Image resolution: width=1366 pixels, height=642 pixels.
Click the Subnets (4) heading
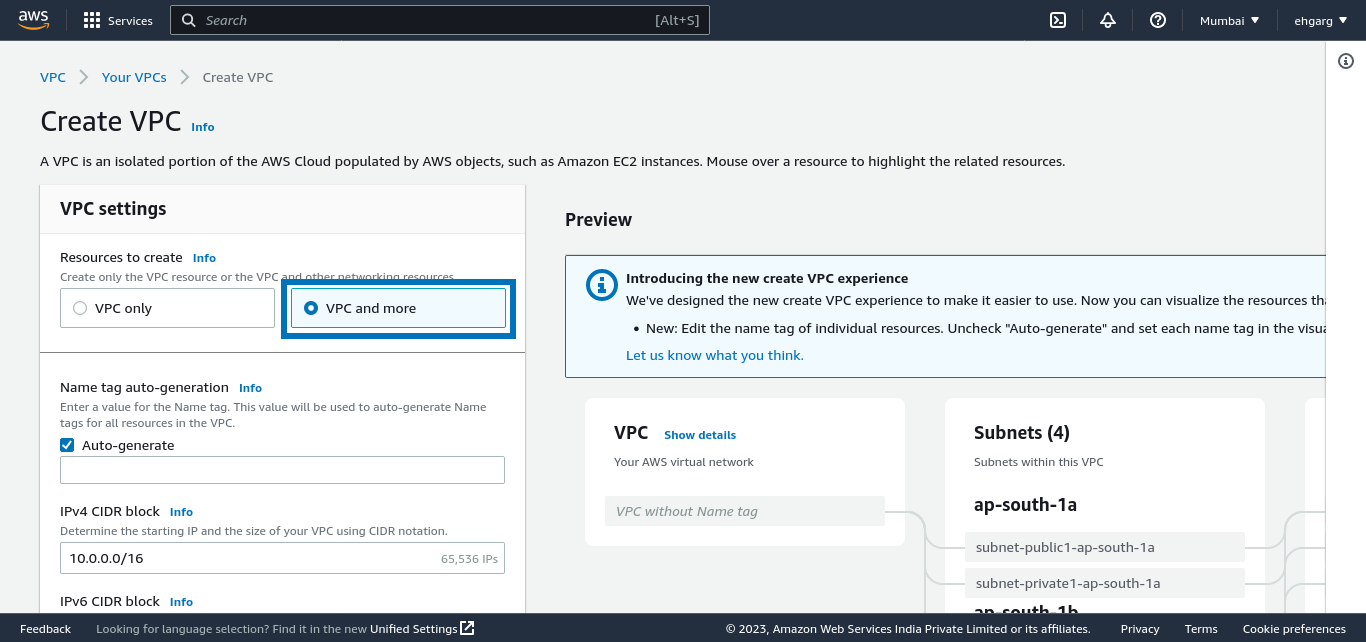[x=1022, y=433]
